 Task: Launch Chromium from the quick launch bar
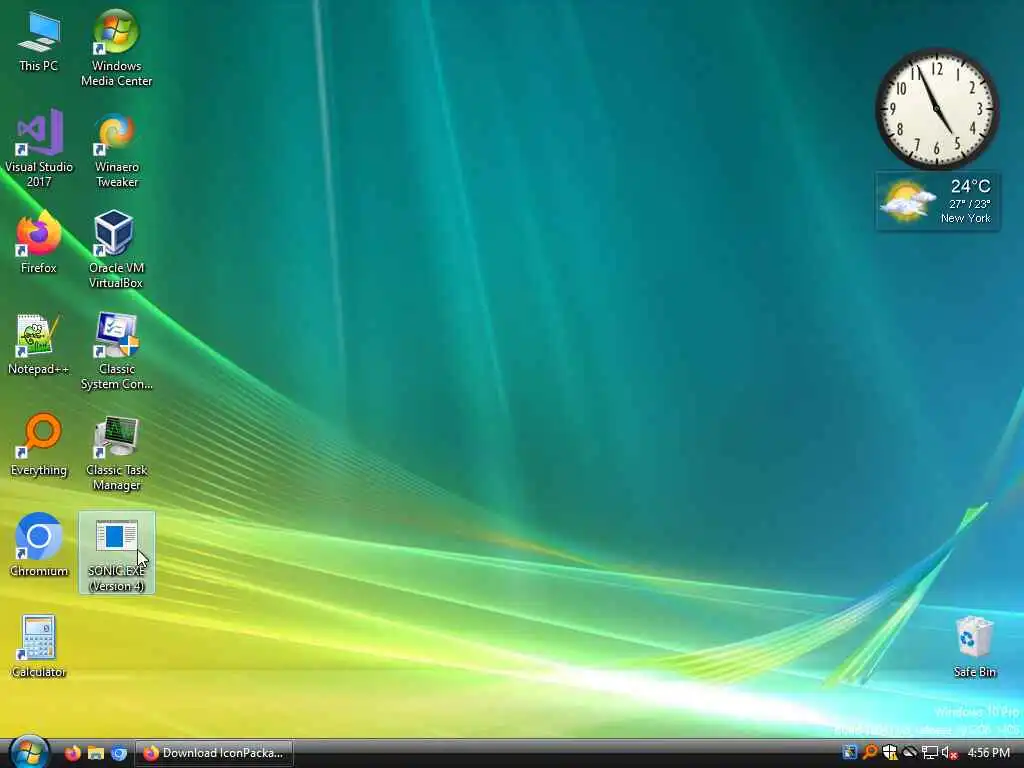(119, 753)
